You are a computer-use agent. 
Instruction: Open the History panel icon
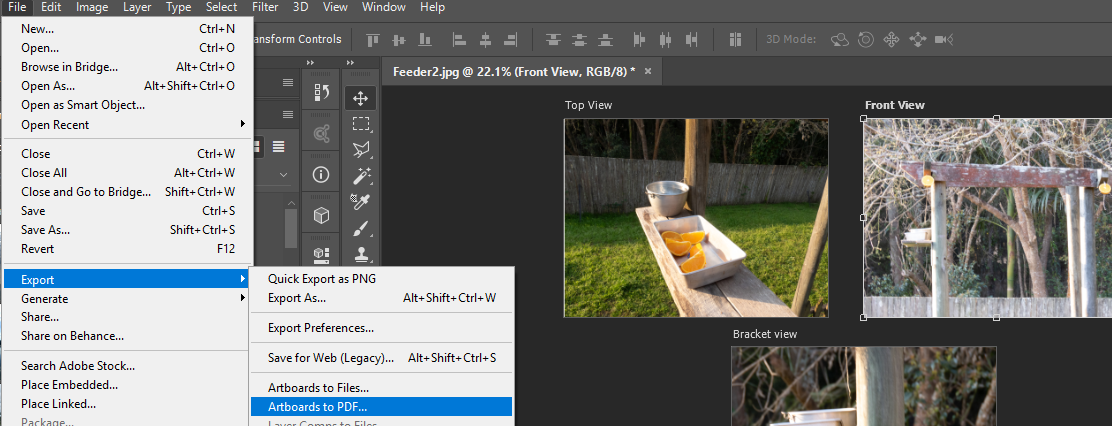pos(321,92)
